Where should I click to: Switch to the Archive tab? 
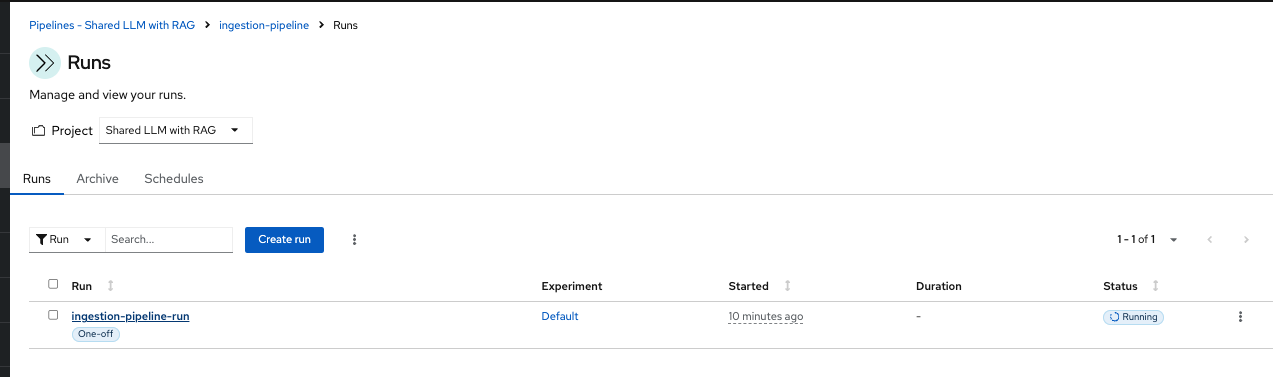point(98,179)
